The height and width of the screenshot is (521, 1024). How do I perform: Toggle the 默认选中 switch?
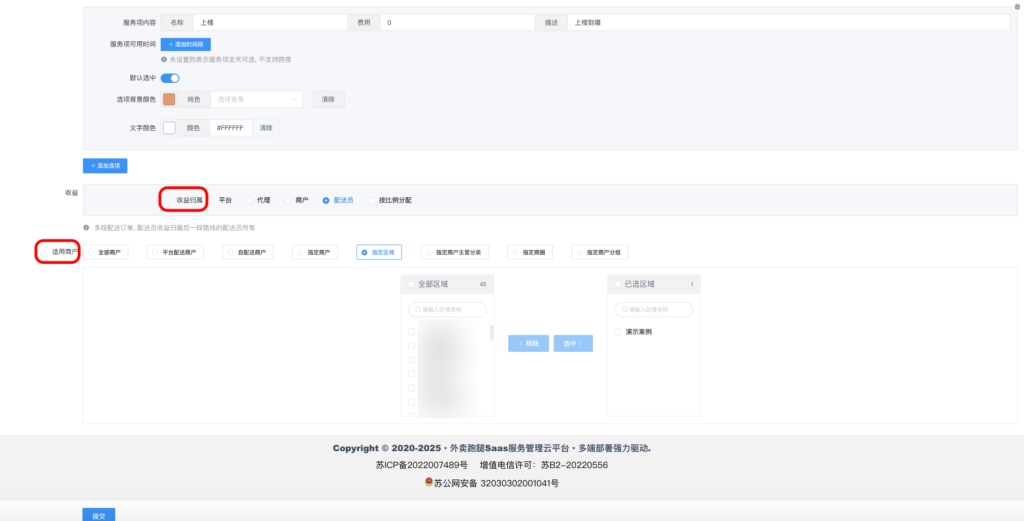click(170, 78)
